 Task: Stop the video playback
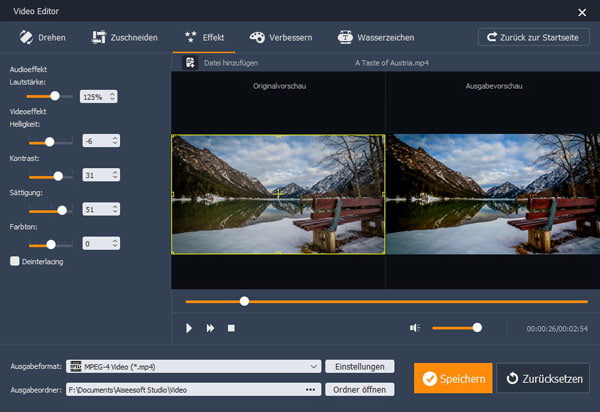click(x=231, y=327)
